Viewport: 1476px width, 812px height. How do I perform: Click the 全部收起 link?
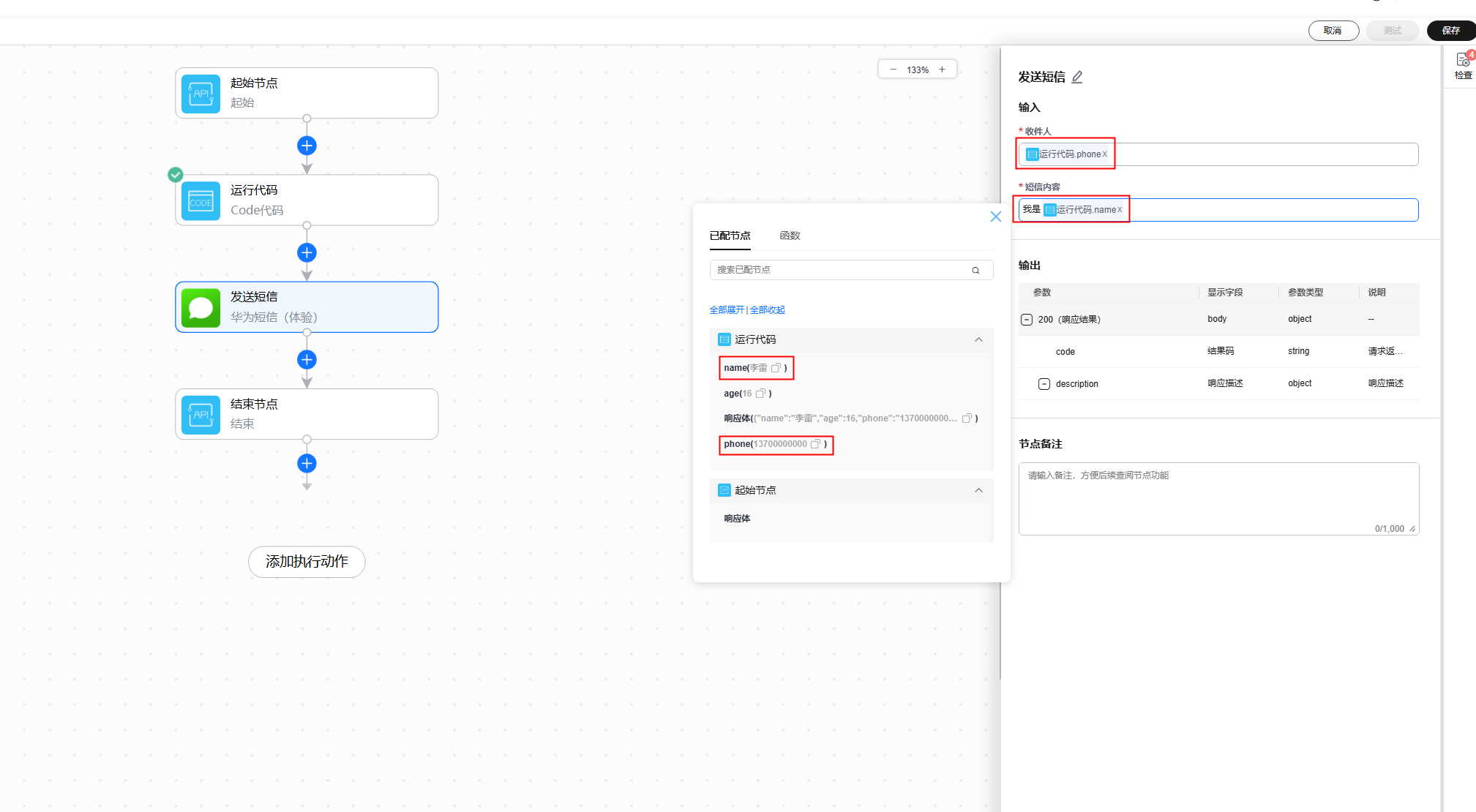click(768, 310)
